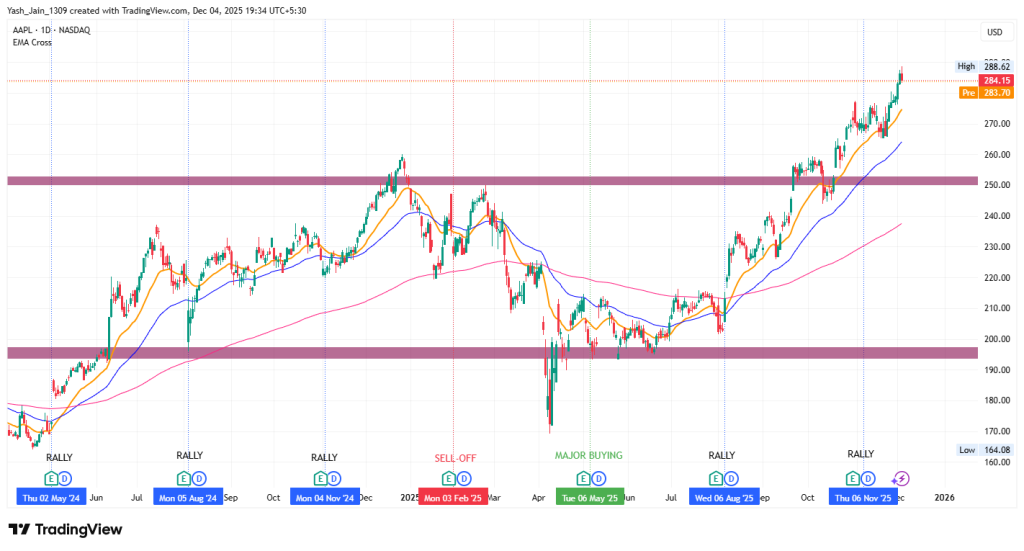Click dividend D icon above Tue 06 May '25
The image size is (1024, 551).
coord(599,479)
